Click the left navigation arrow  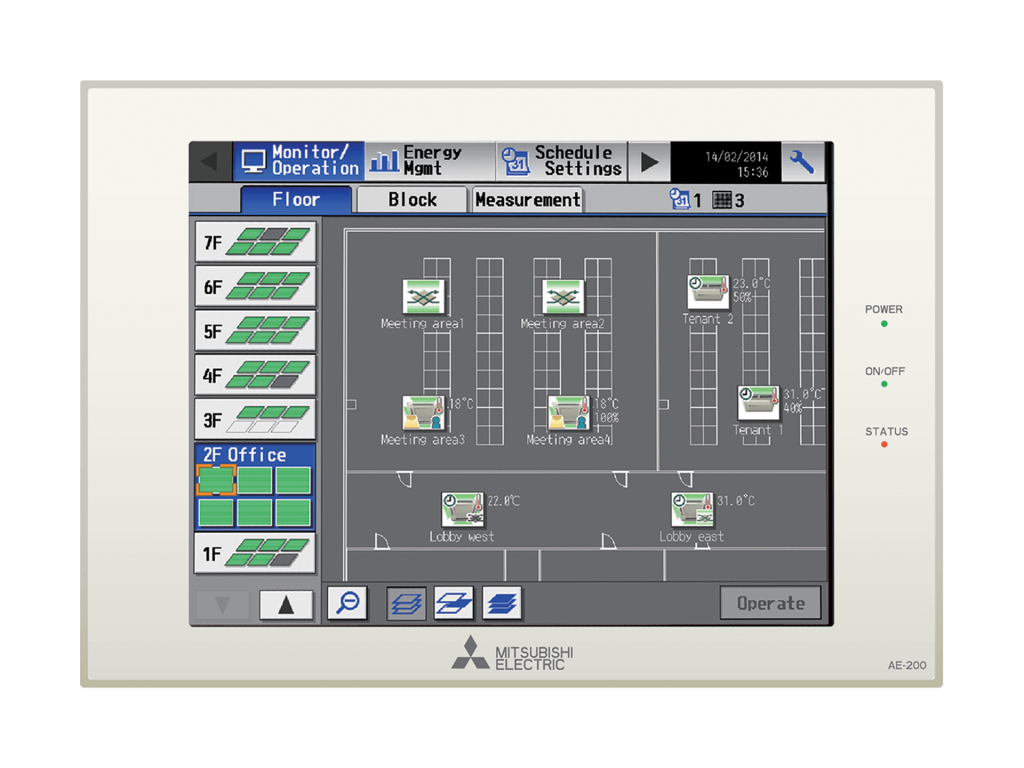coord(210,160)
